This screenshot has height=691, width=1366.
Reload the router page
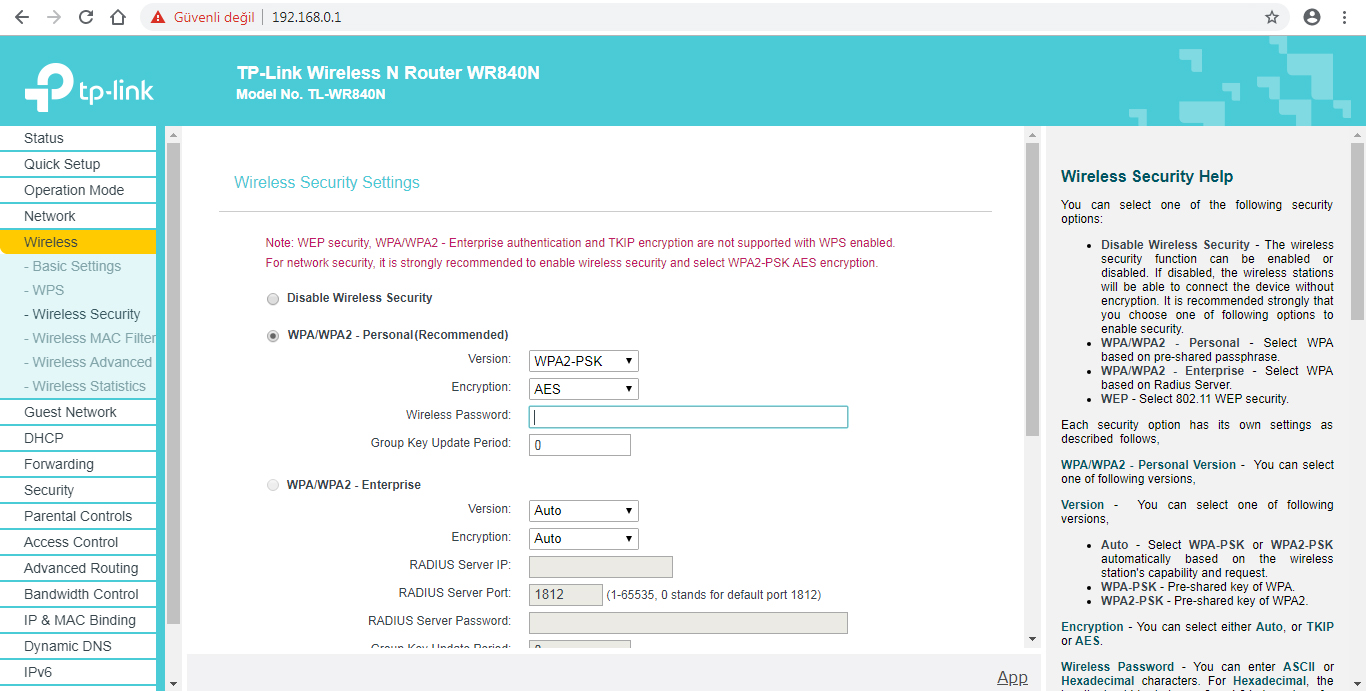coord(86,17)
